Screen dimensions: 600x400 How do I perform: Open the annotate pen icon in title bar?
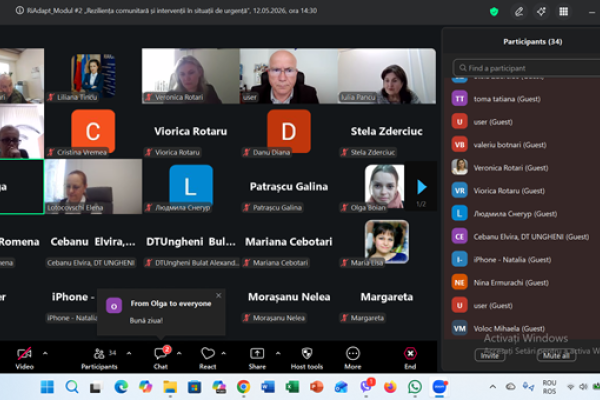[x=518, y=11]
